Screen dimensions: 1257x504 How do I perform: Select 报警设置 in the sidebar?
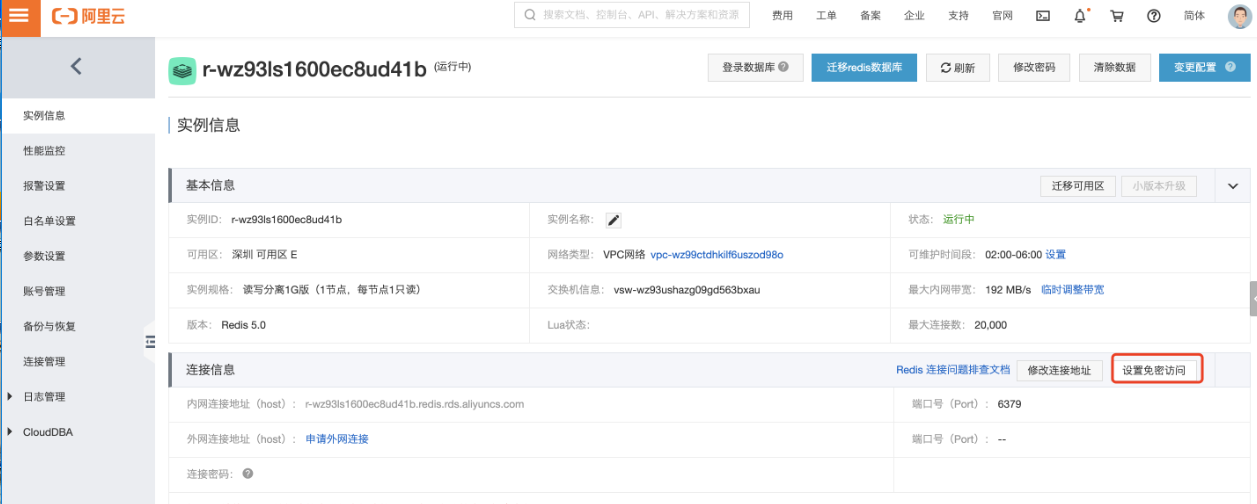pos(77,186)
